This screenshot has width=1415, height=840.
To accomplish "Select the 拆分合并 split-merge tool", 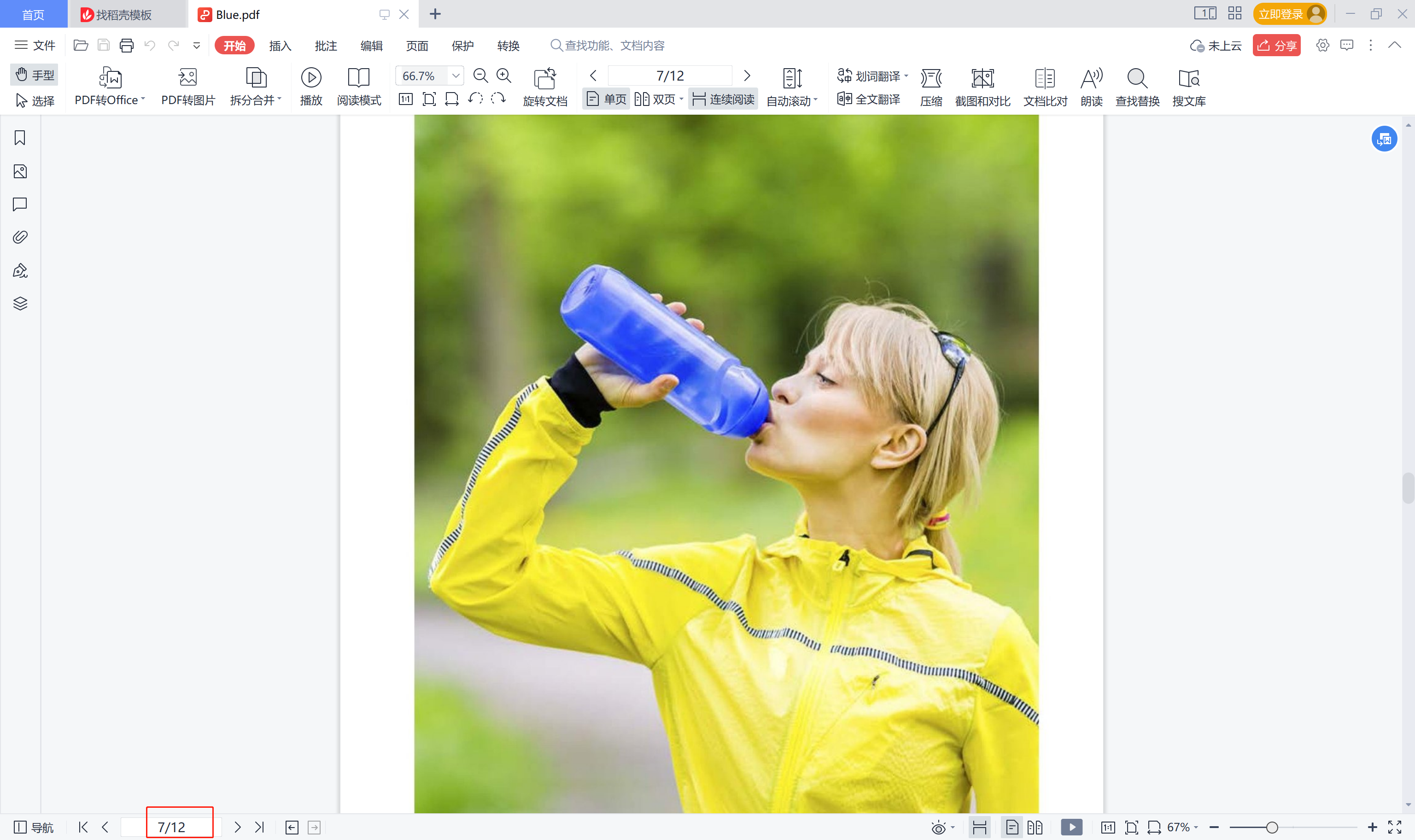I will (256, 86).
